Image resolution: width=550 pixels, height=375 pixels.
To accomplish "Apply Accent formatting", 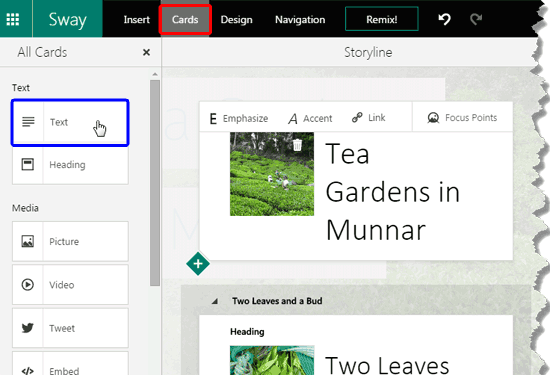I will click(x=310, y=119).
